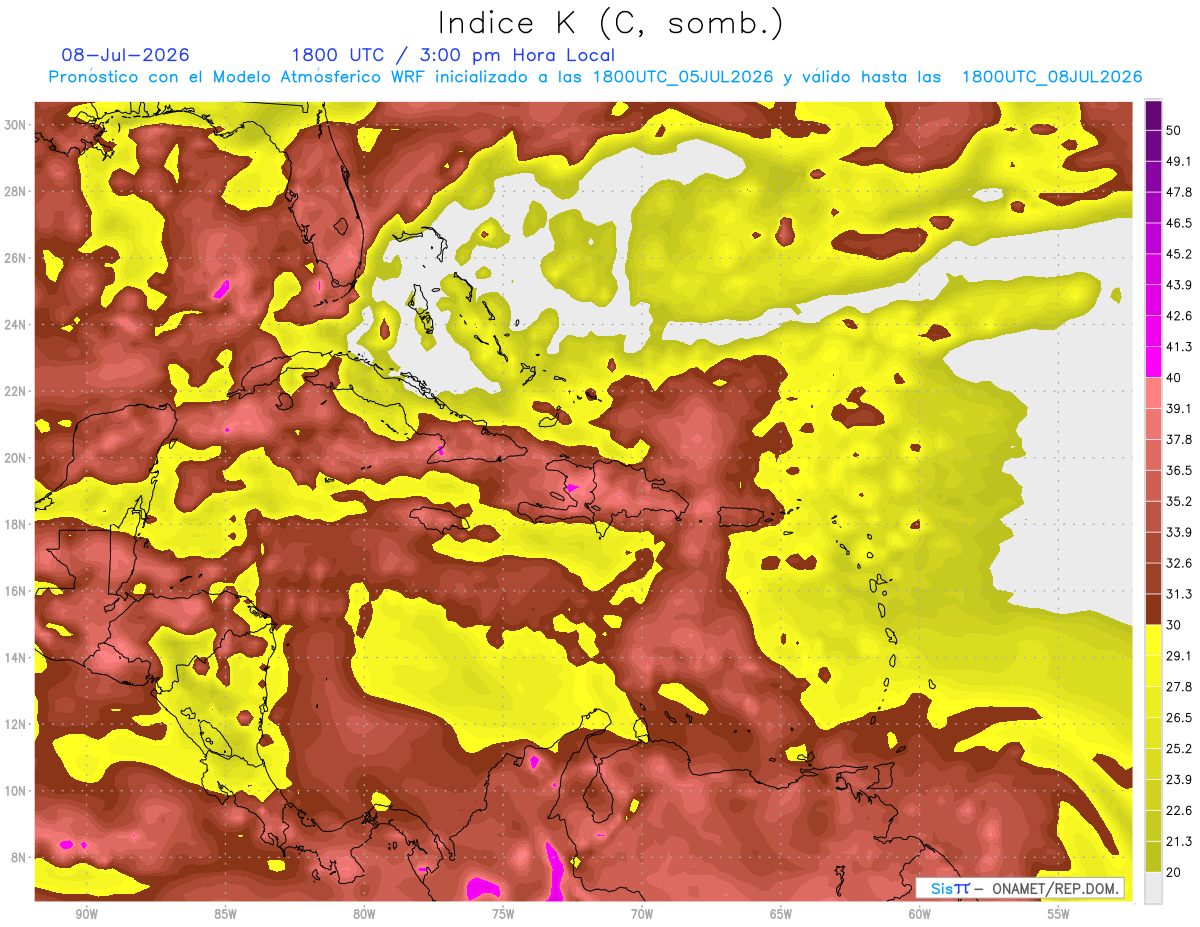Click the 55W longitude label

1059,914
